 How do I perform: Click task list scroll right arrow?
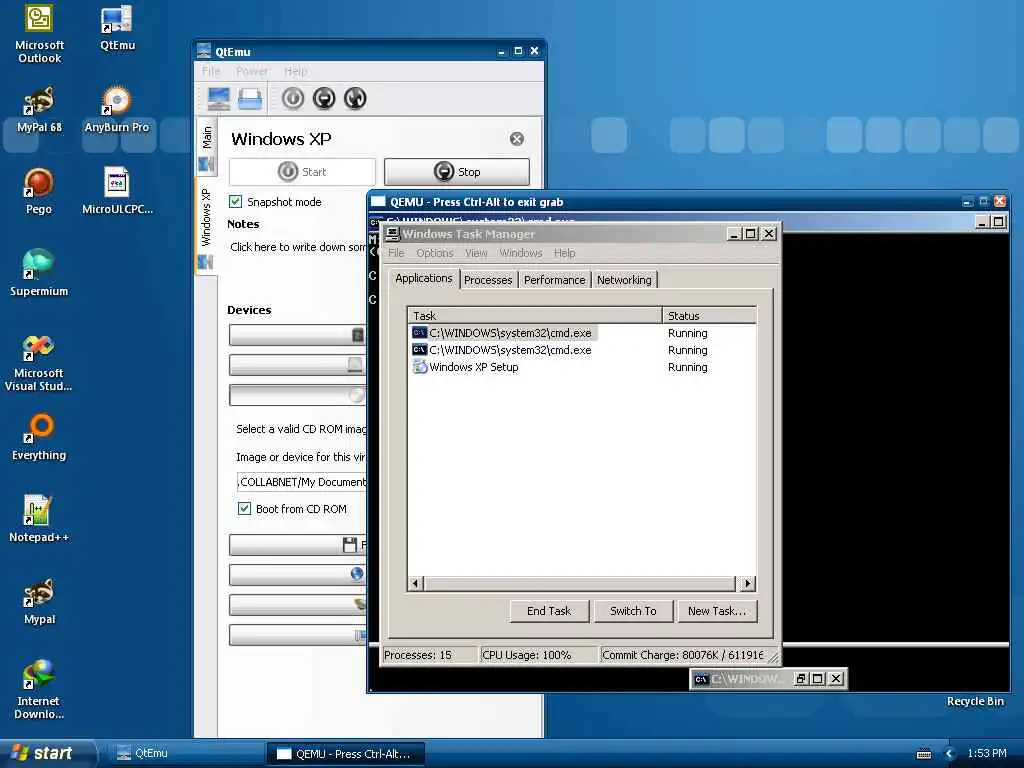pyautogui.click(x=748, y=584)
